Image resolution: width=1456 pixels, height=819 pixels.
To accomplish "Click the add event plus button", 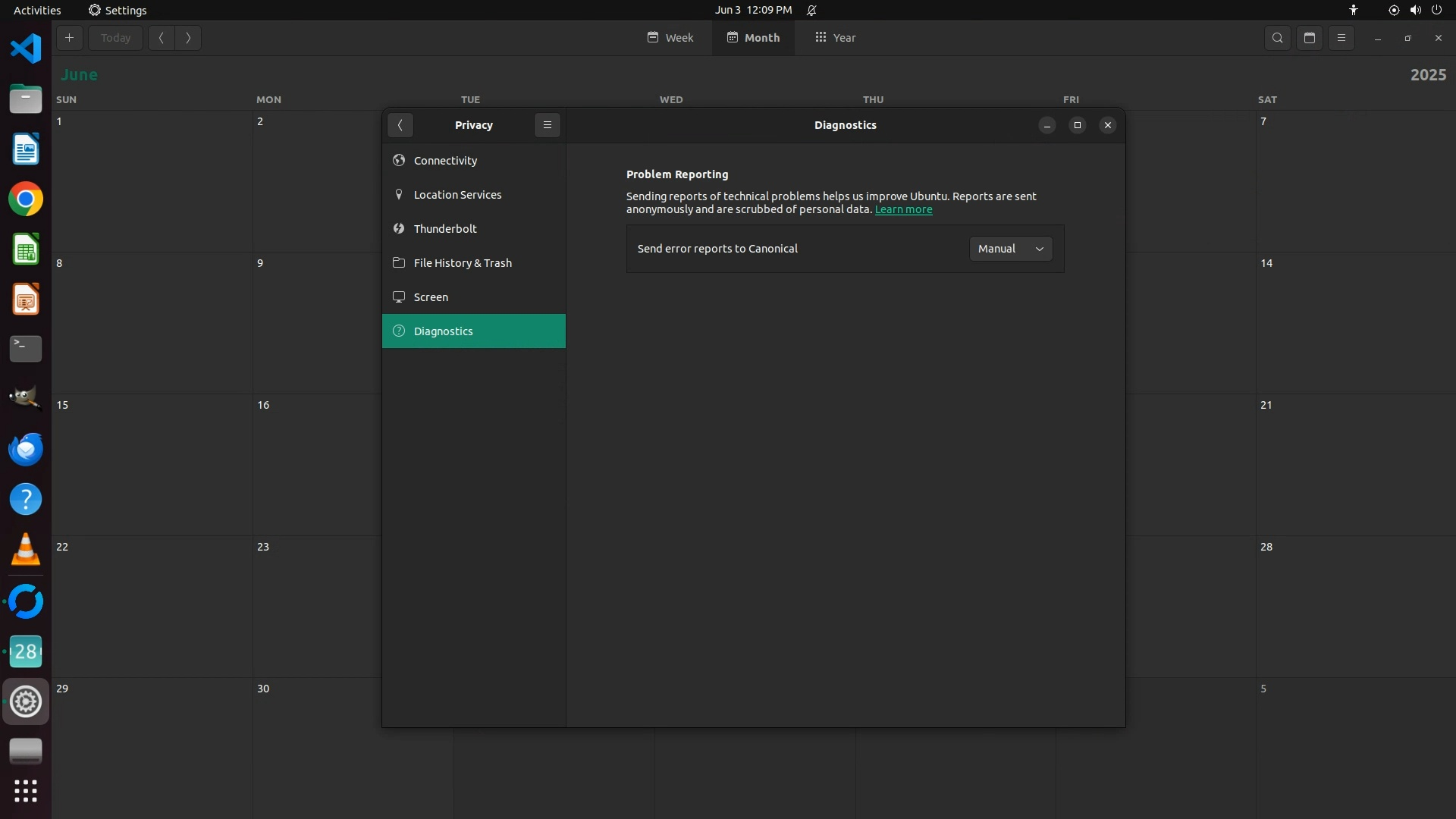I will (69, 38).
